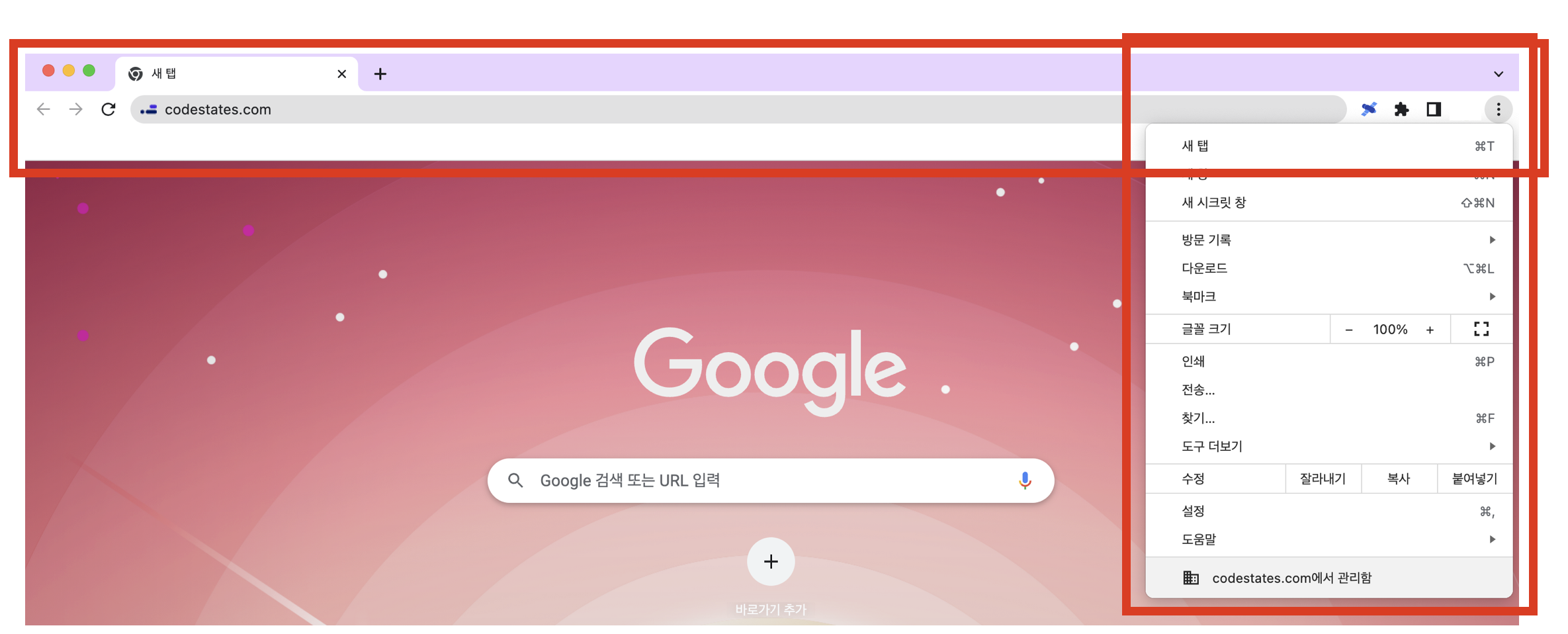
Task: Click the blue pinned extension icon
Action: click(1369, 109)
